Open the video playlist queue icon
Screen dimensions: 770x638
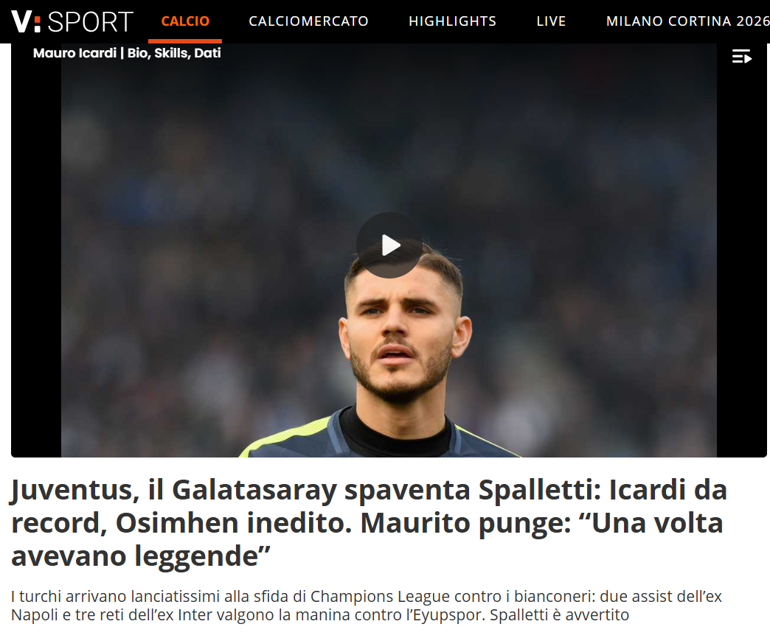point(742,56)
